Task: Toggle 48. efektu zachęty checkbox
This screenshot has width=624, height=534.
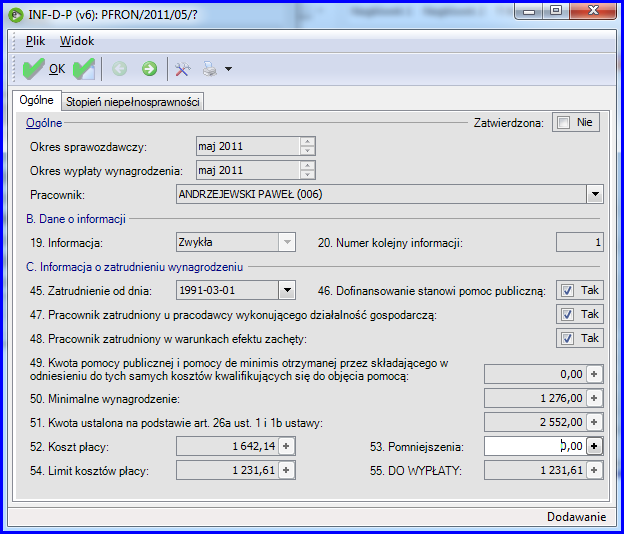Action: point(567,339)
